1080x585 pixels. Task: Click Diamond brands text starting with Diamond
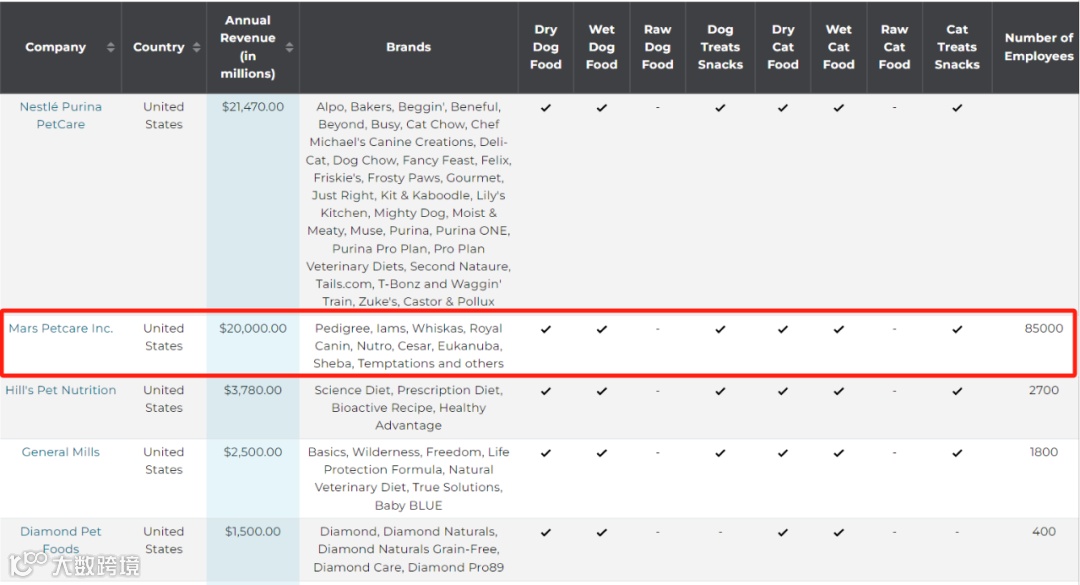pos(408,549)
